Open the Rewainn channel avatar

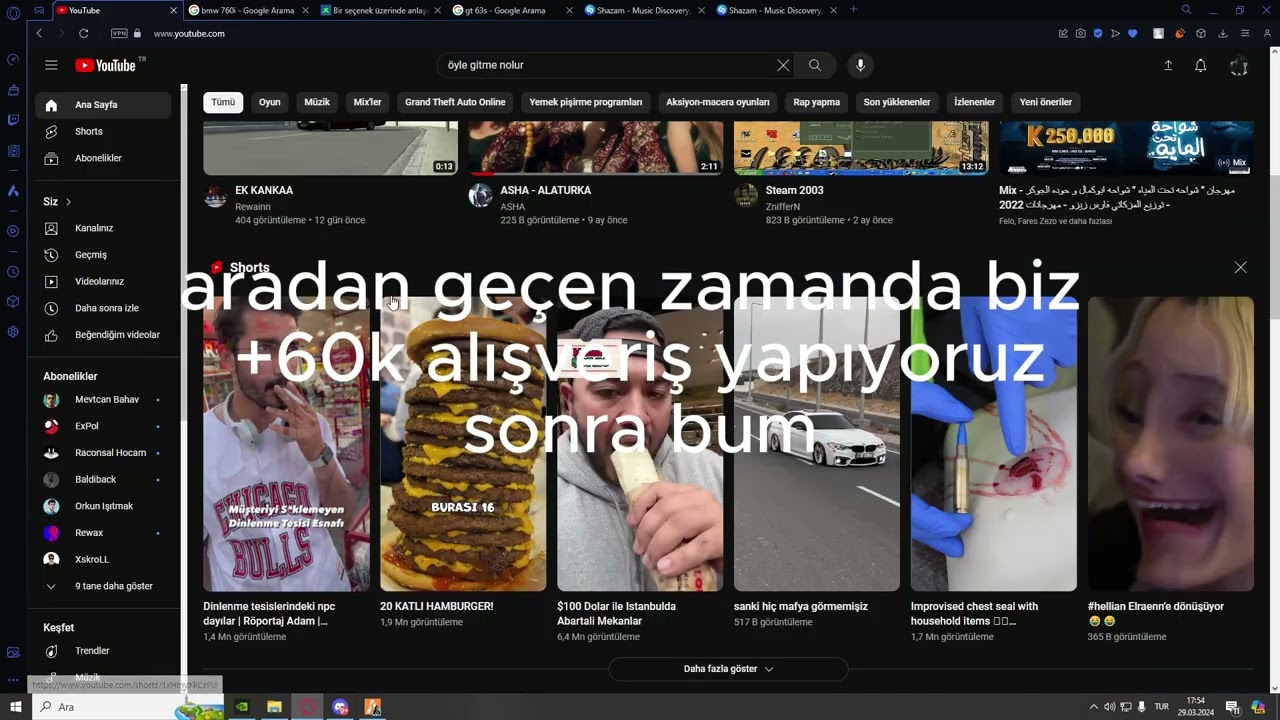tap(215, 196)
